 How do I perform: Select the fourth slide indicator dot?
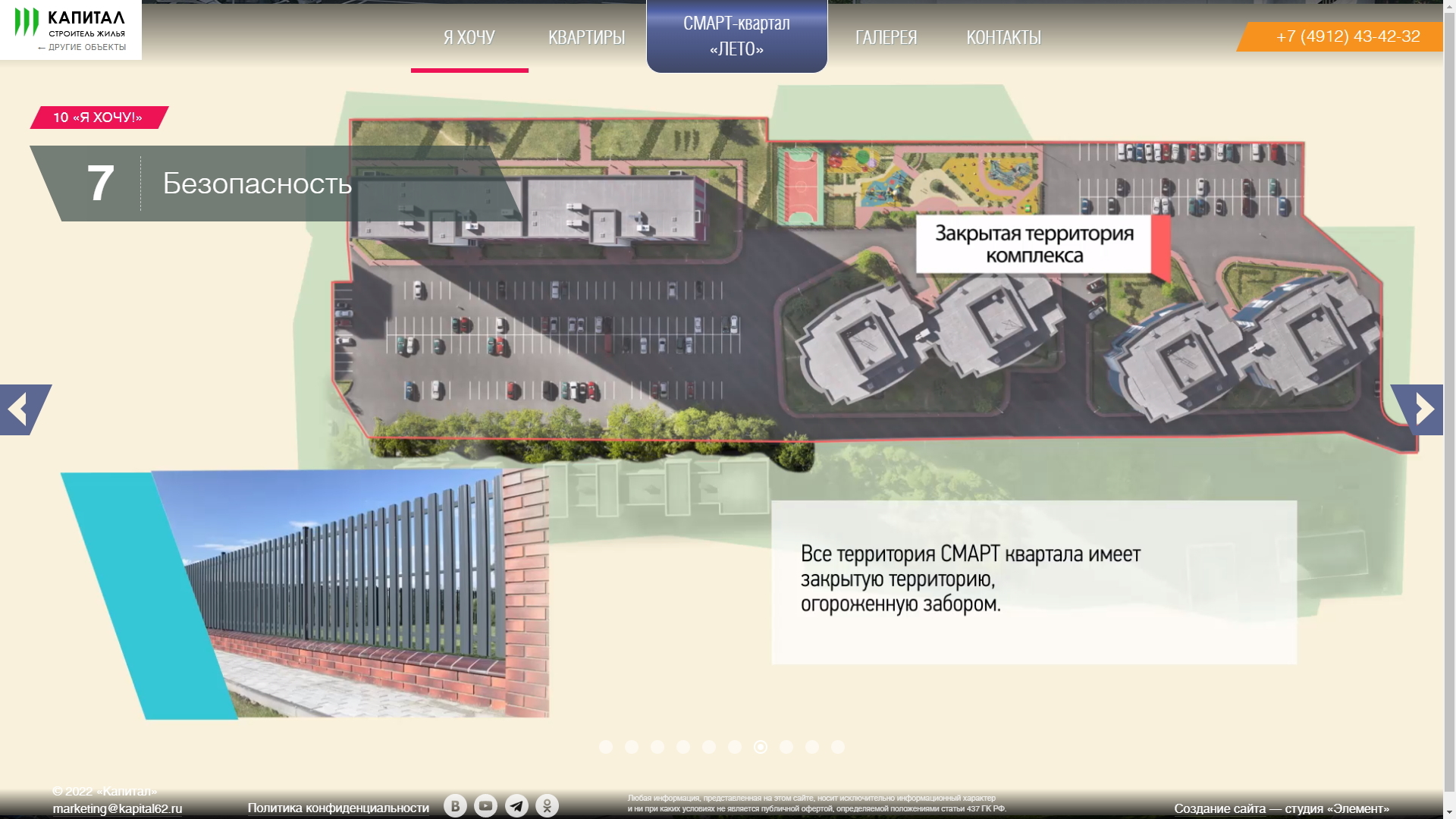683,747
